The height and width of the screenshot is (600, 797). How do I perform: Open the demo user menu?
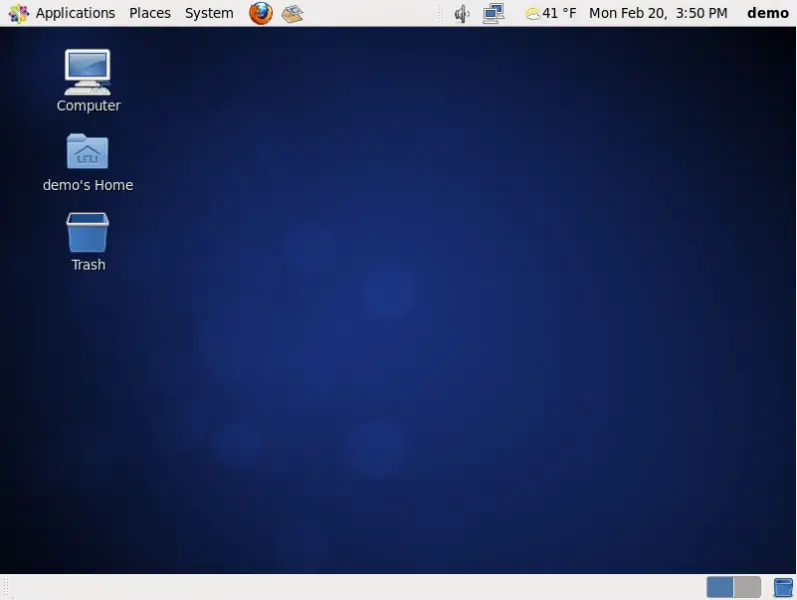pos(768,13)
